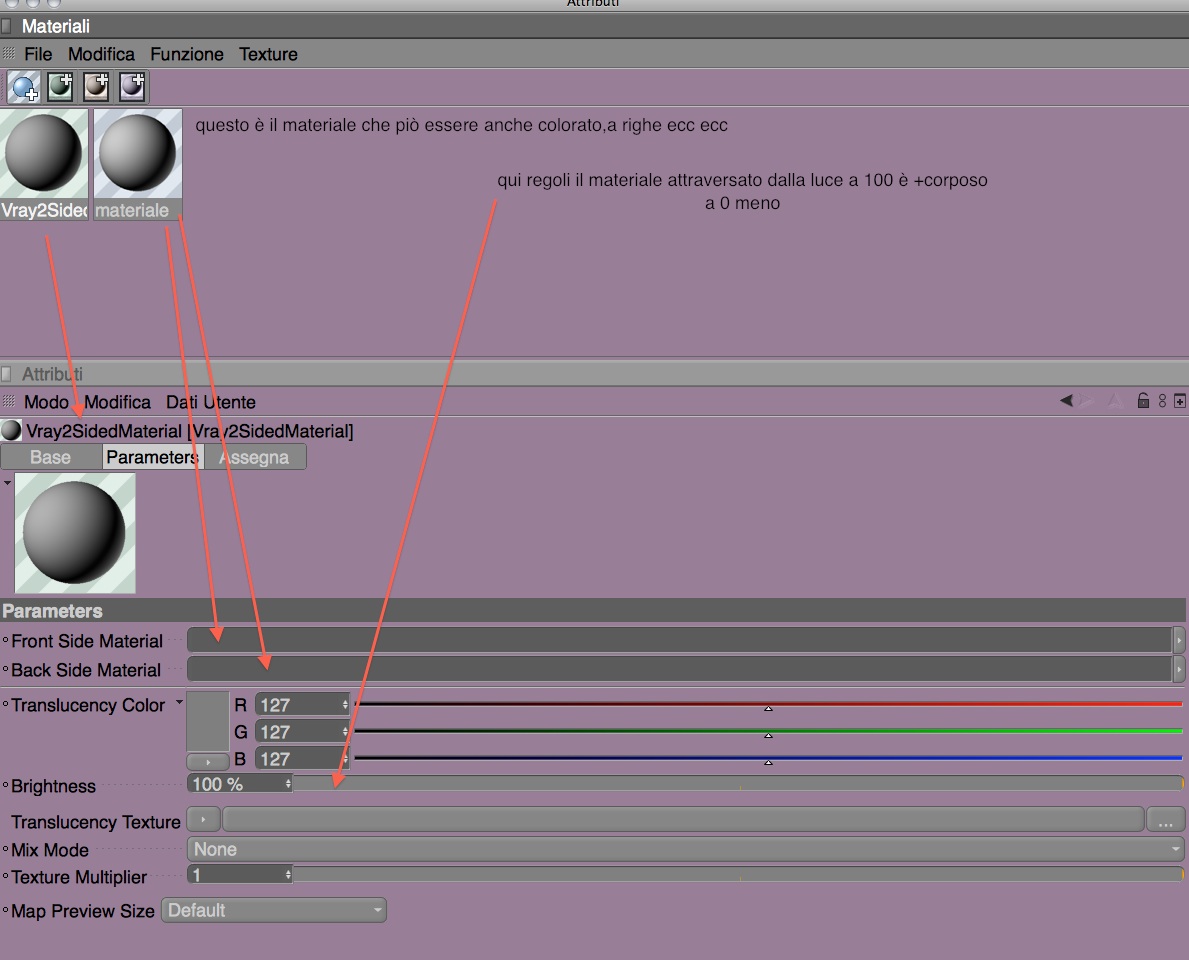Open the Dati Utente menu
Image resolution: width=1189 pixels, height=960 pixels.
(211, 402)
